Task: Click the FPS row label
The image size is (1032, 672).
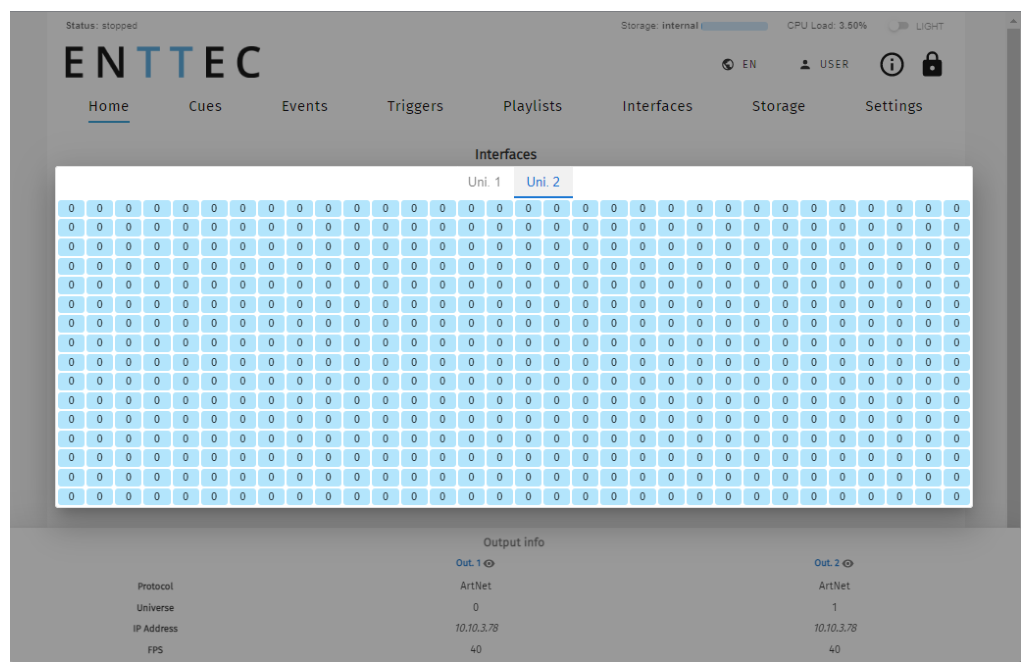Action: point(155,650)
